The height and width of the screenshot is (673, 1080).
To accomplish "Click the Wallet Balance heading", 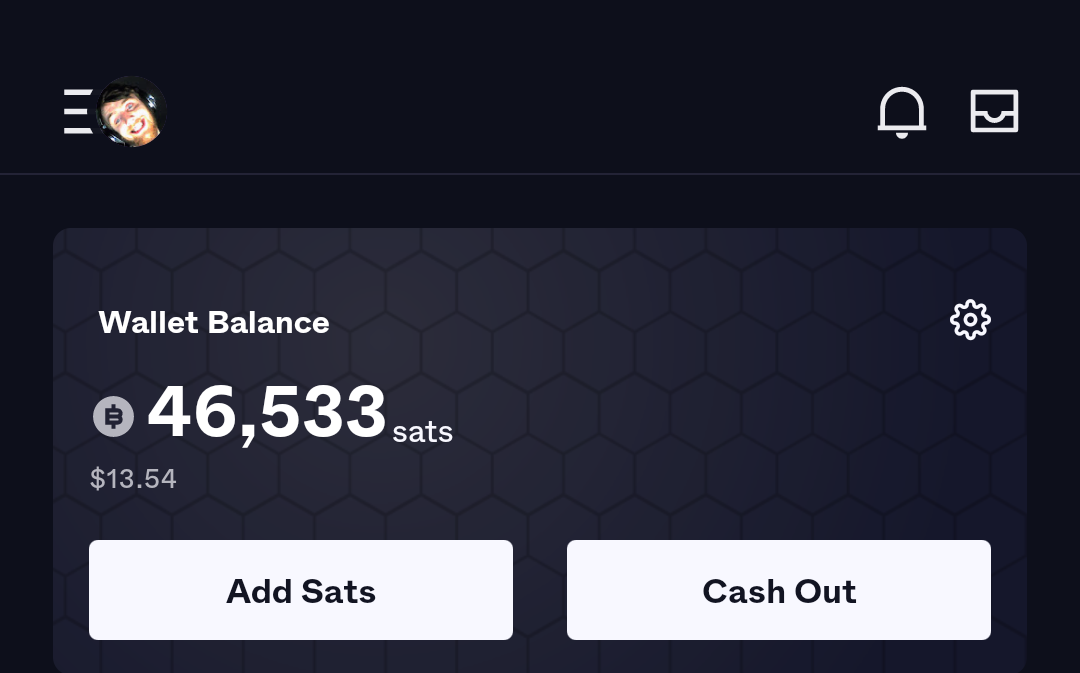I will [214, 322].
